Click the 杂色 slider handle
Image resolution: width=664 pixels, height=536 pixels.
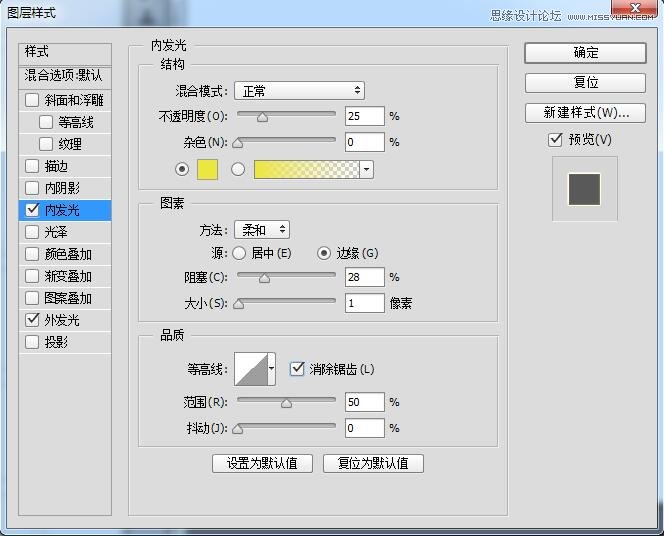(x=238, y=143)
